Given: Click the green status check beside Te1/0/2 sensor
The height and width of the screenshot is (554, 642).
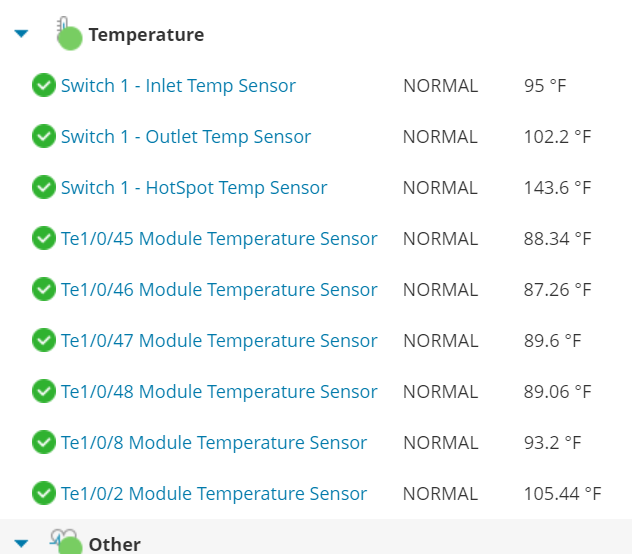Looking at the screenshot, I should [x=44, y=493].
